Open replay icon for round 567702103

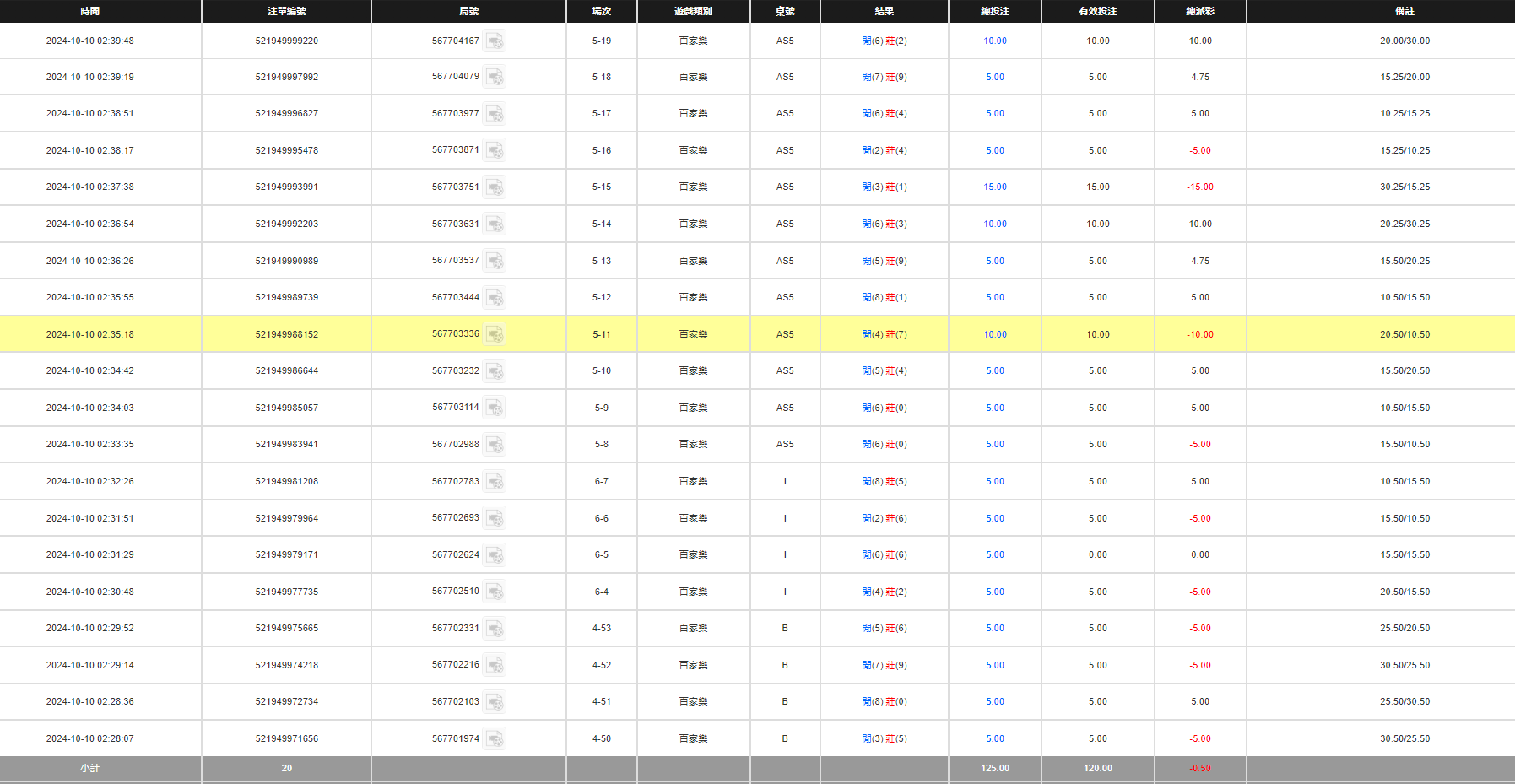point(495,702)
